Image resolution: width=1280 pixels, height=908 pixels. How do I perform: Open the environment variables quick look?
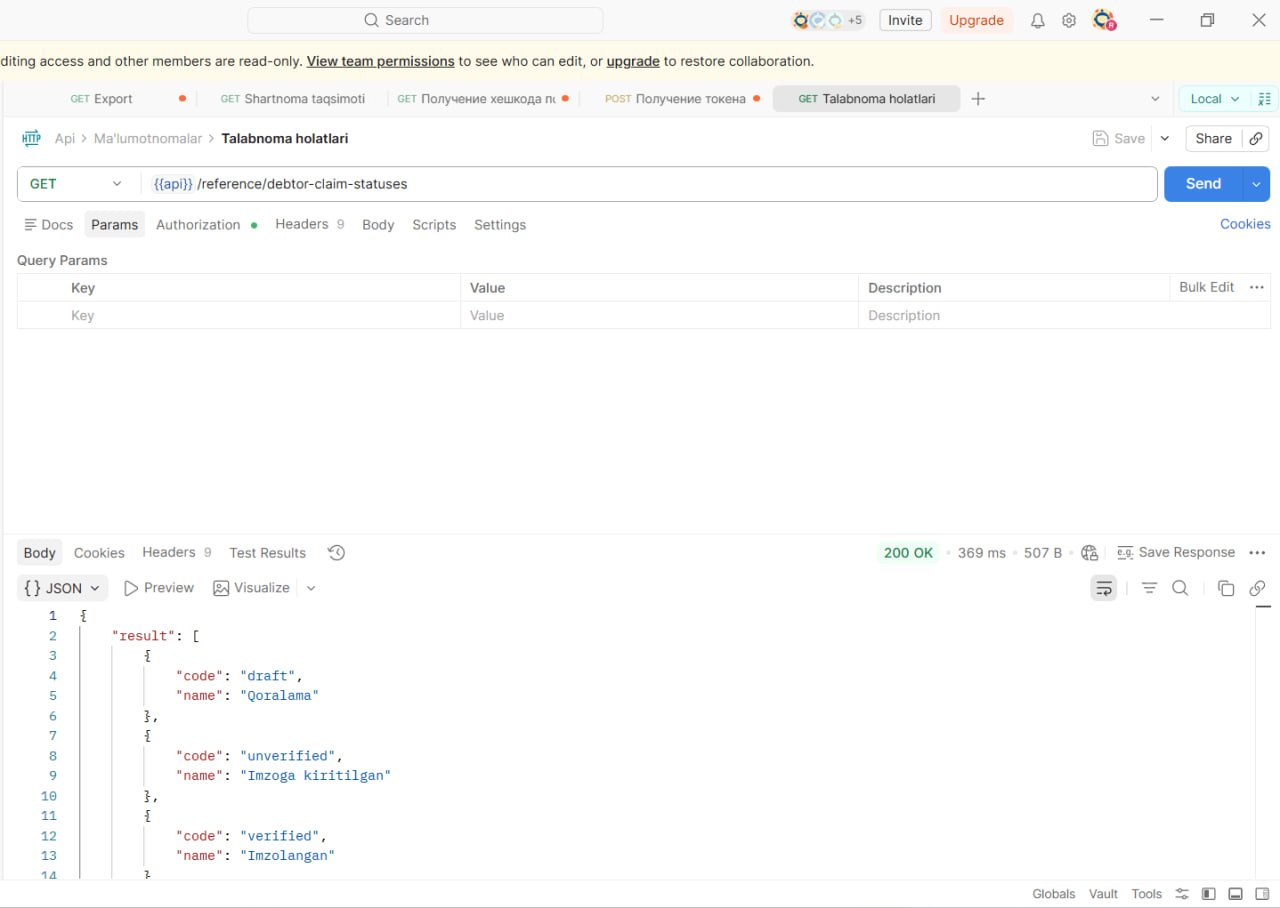tap(1264, 99)
